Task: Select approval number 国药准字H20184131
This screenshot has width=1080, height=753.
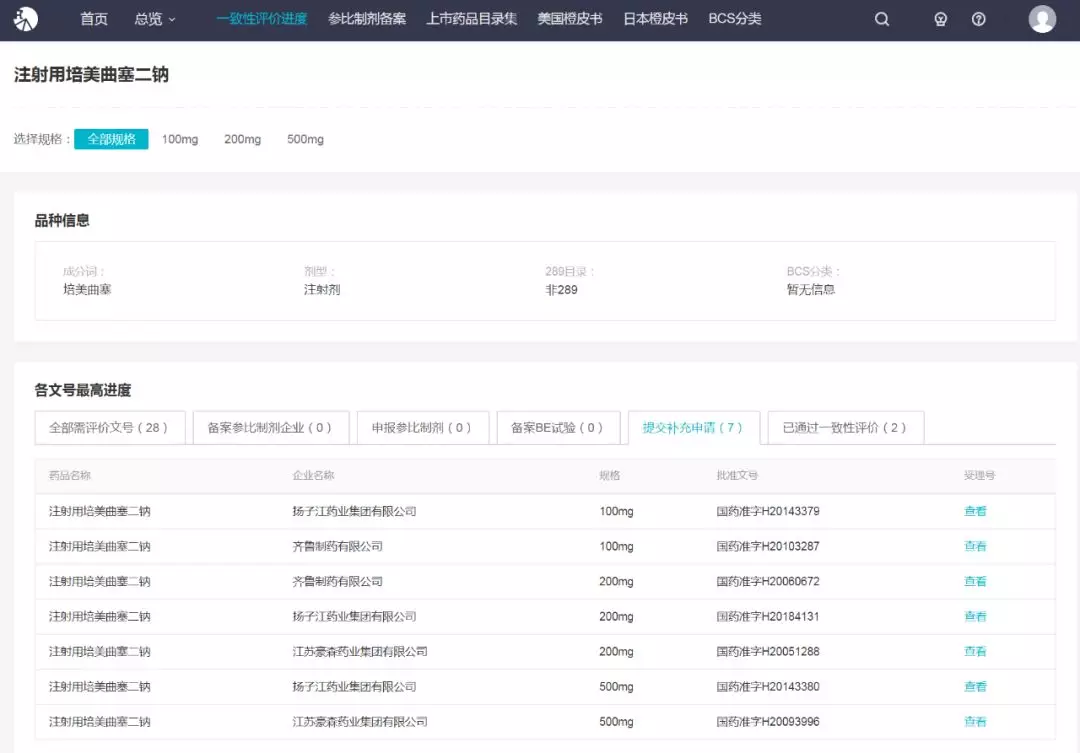Action: (x=768, y=617)
